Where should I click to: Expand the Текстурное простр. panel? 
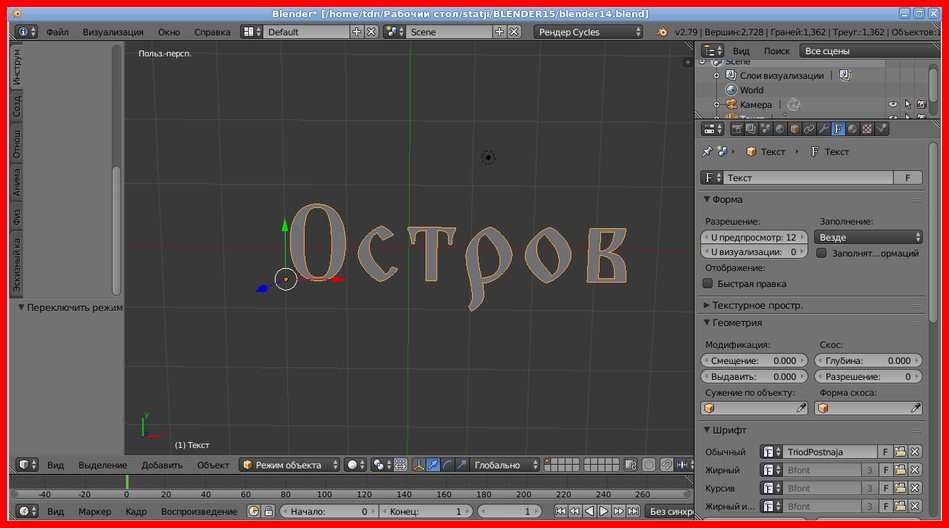click(x=706, y=305)
